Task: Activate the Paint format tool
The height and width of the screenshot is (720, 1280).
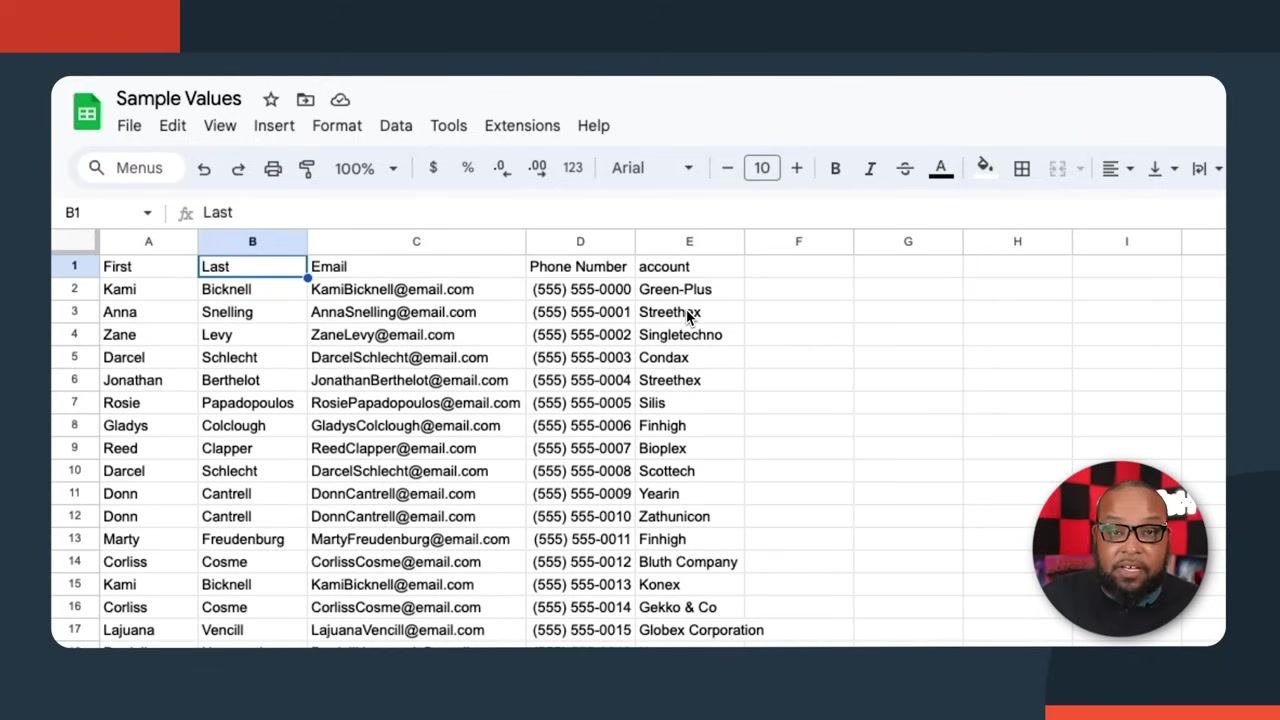Action: pyautogui.click(x=307, y=169)
